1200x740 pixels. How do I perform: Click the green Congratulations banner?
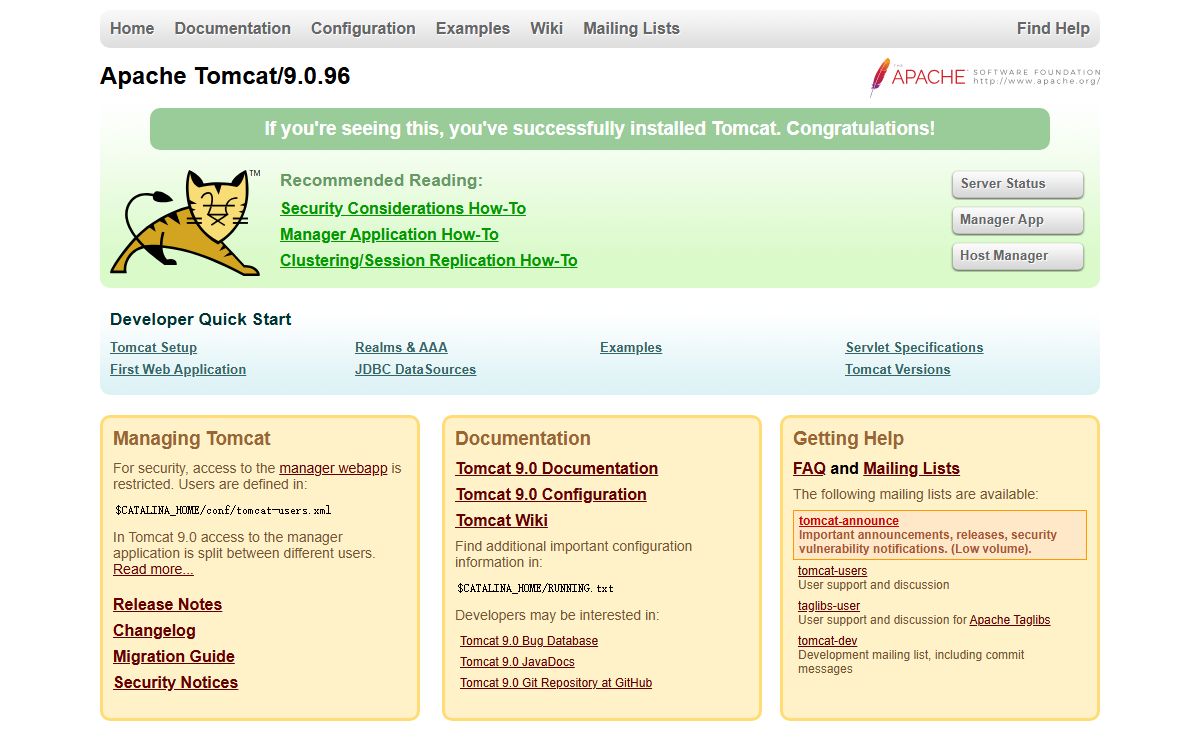click(600, 129)
